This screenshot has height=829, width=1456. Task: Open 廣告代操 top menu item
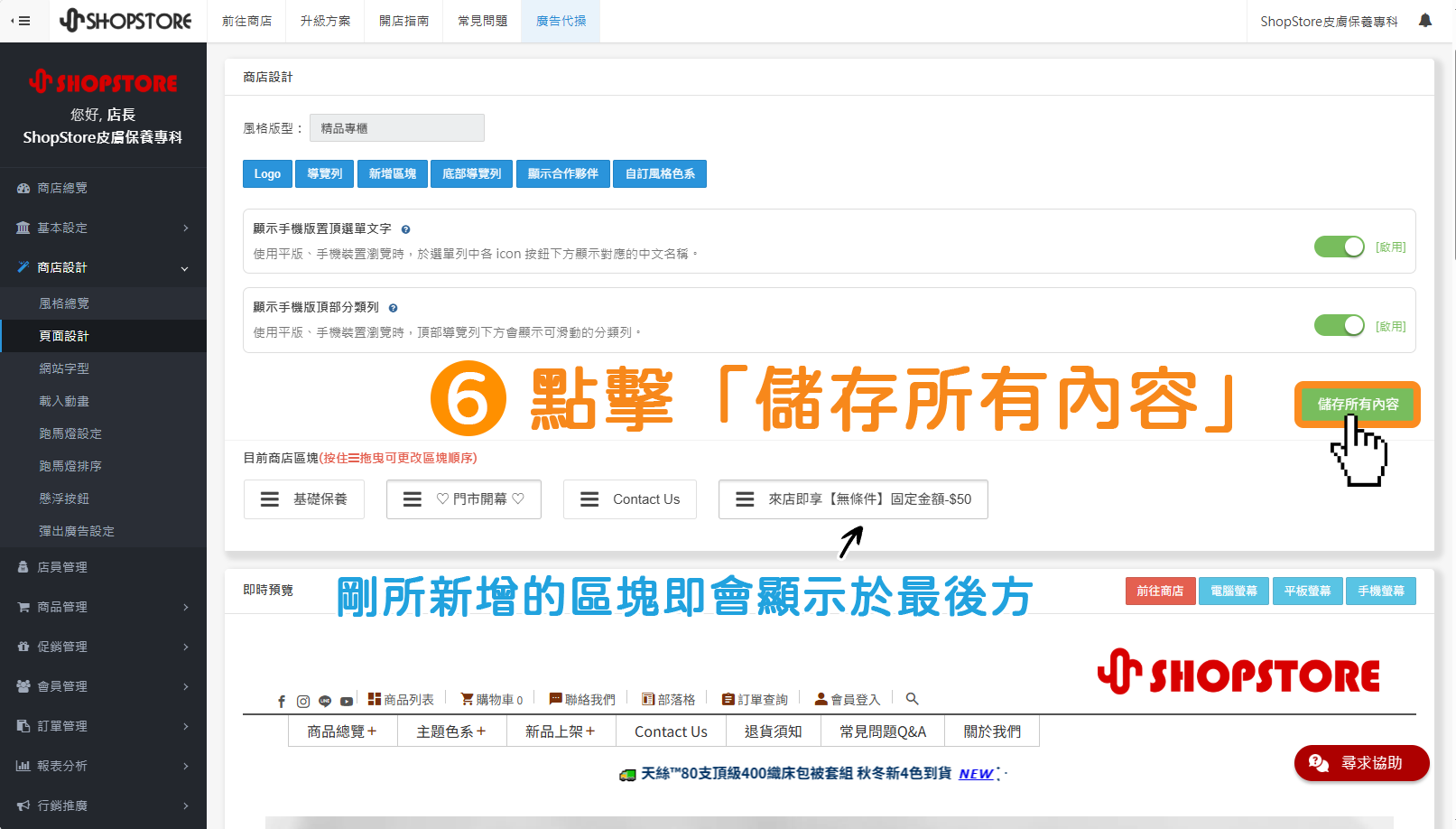coord(561,21)
